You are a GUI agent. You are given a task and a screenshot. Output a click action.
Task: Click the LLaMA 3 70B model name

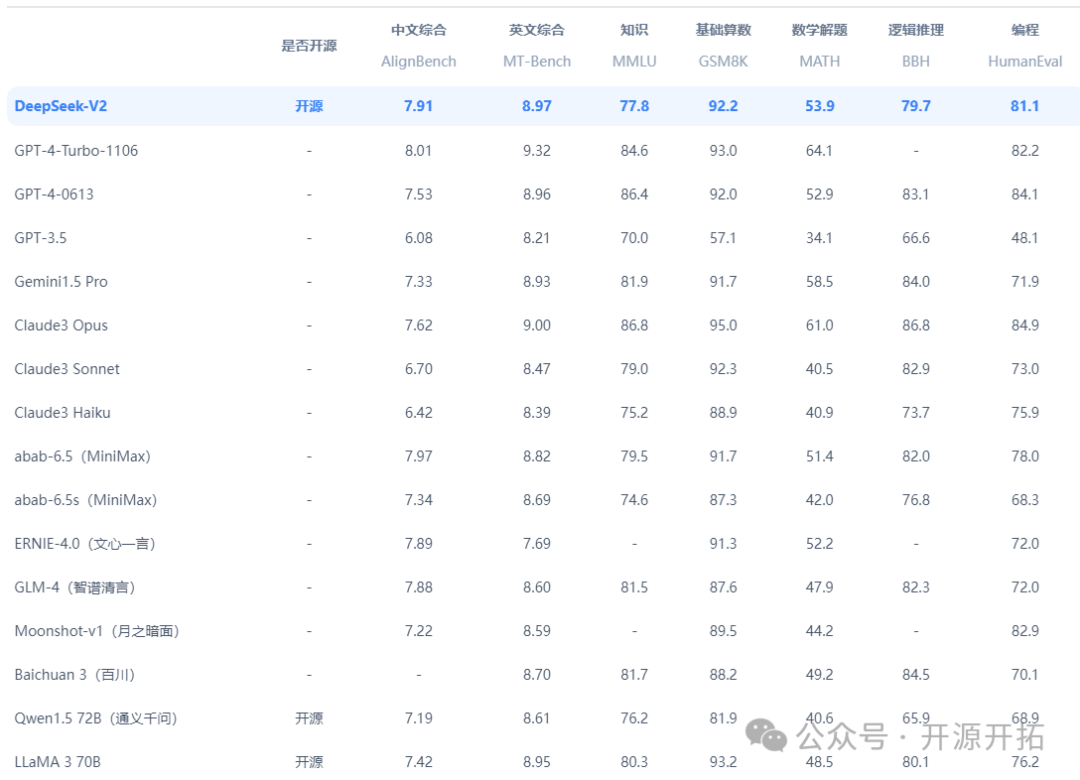(57, 762)
